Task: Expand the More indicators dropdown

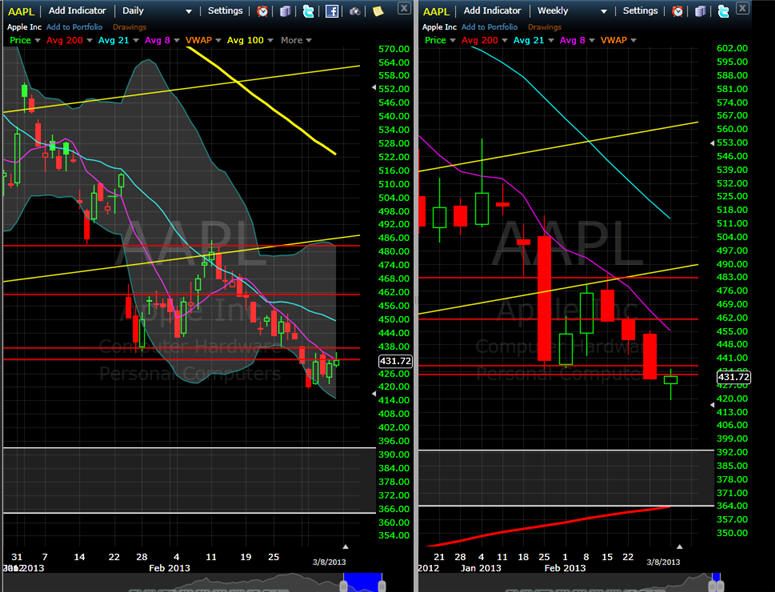Action: coord(295,40)
